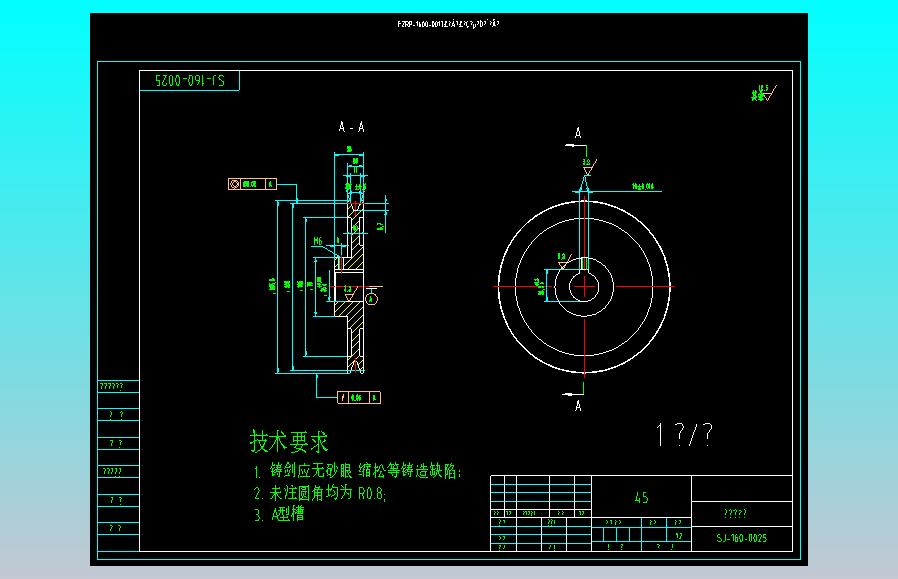Select the roughness symbol above the keyway on wheel view
Screen dimensions: 898x579
tap(589, 167)
